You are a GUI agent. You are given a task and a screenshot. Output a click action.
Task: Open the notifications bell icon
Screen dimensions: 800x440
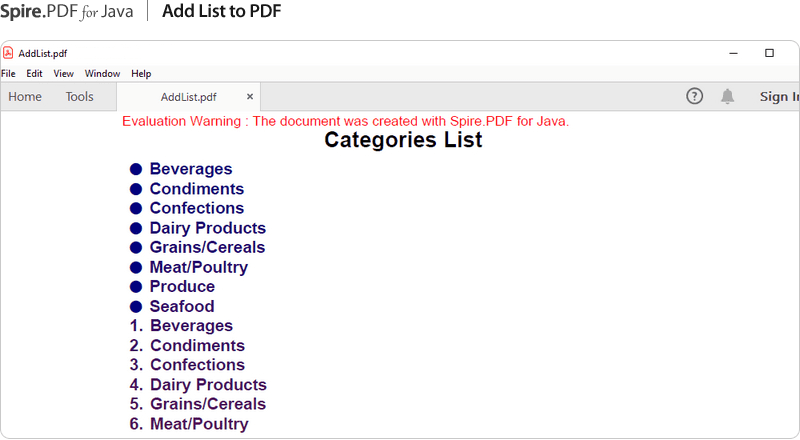(727, 96)
